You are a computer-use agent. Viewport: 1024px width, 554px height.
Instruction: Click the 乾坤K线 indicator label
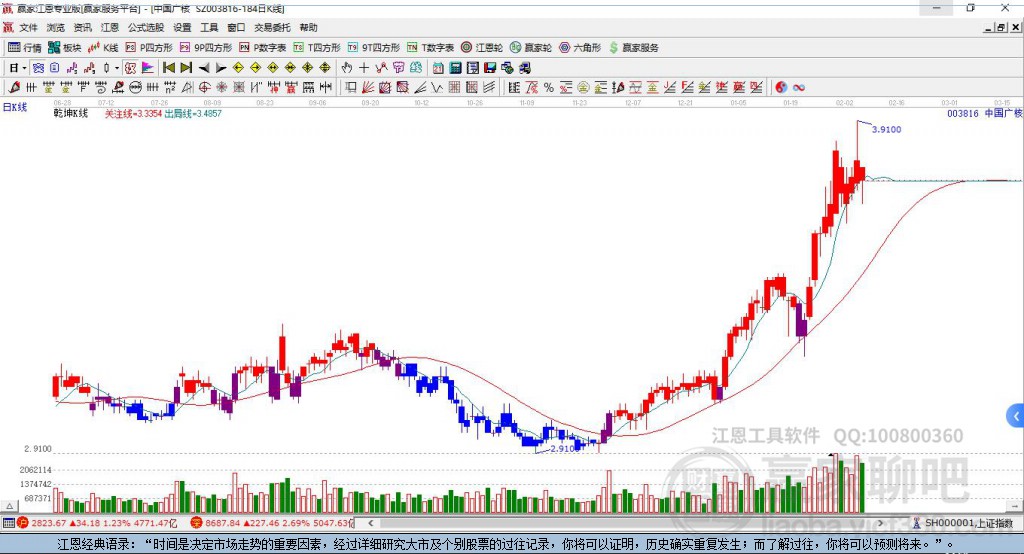[71, 113]
